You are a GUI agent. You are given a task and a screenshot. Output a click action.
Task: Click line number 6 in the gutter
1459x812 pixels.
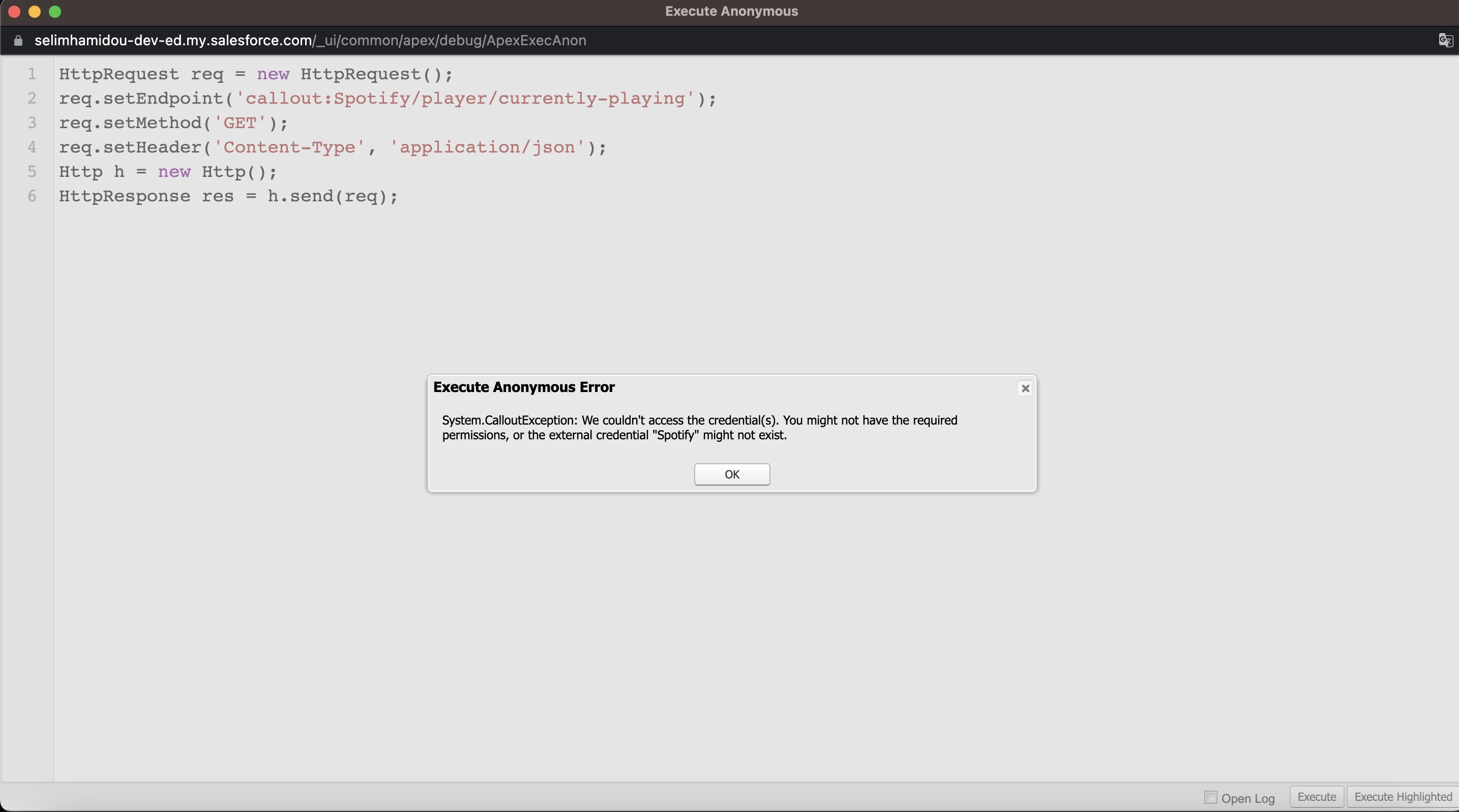pyautogui.click(x=32, y=196)
